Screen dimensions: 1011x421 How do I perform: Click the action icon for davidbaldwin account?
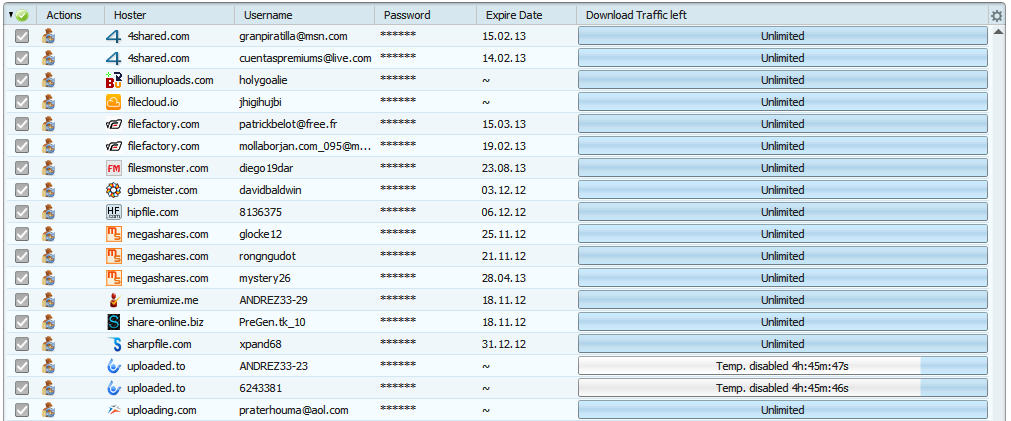click(x=48, y=191)
